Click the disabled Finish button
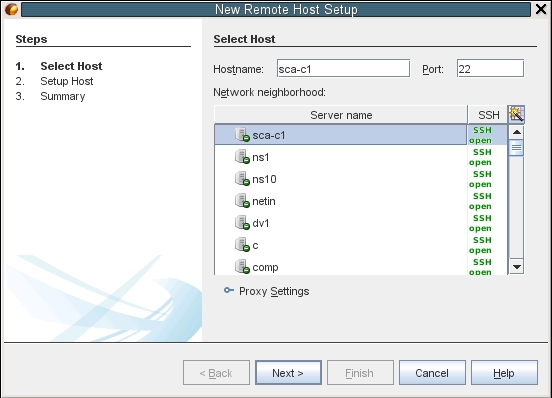The image size is (552, 398). [x=360, y=373]
